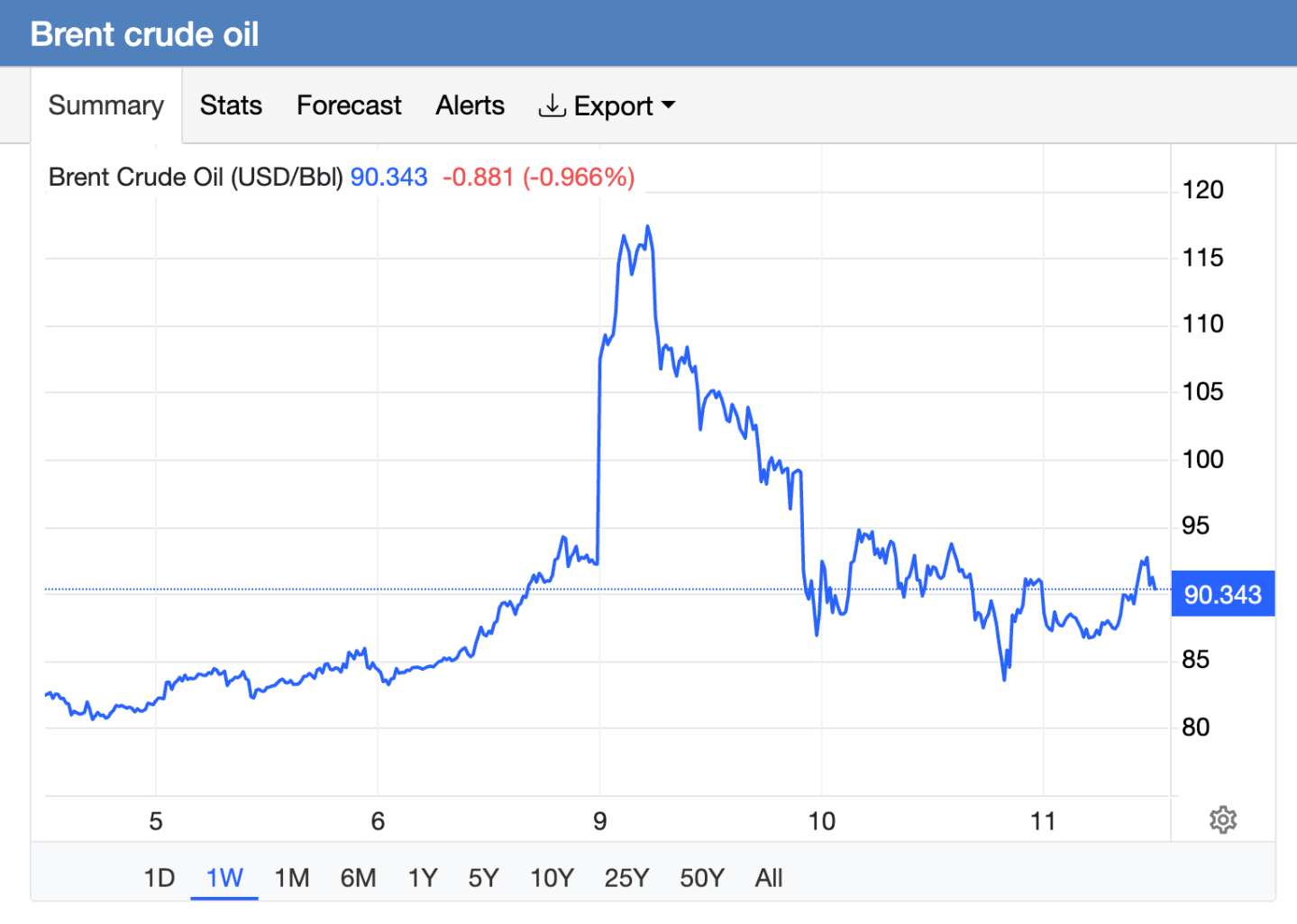The image size is (1297, 924).
Task: Select the 1W time range
Action: (224, 878)
